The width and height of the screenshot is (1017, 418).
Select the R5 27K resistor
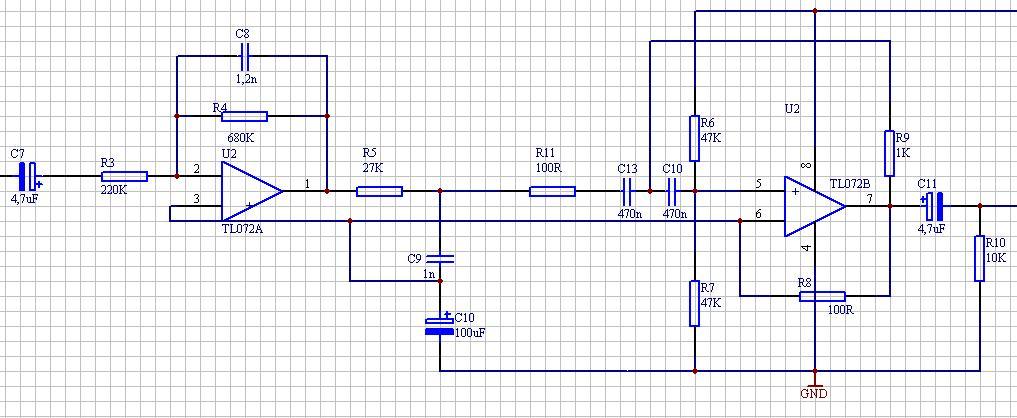click(379, 191)
